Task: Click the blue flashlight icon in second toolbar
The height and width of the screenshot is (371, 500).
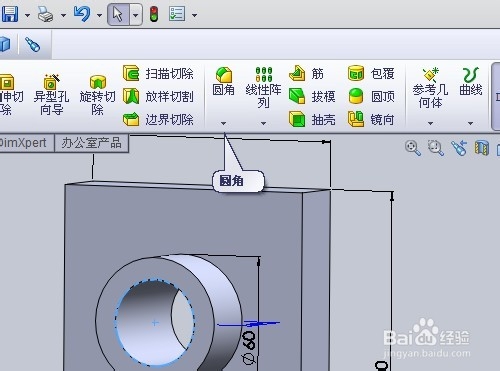Action: [x=33, y=44]
